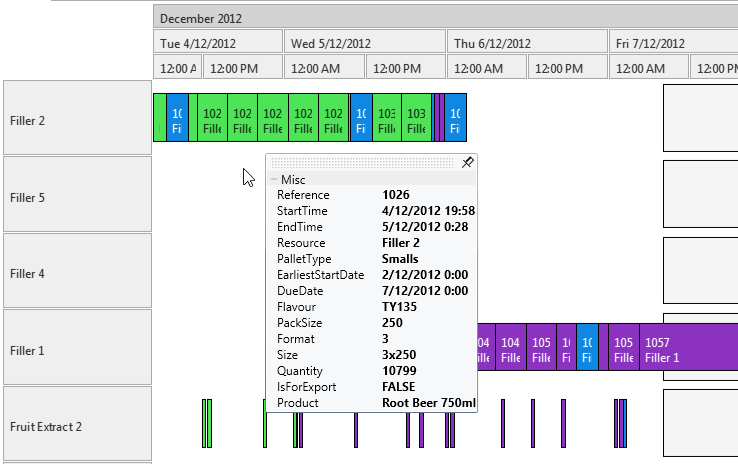738x464 pixels.
Task: Click the Filler 2 resource row header
Action: point(77,119)
